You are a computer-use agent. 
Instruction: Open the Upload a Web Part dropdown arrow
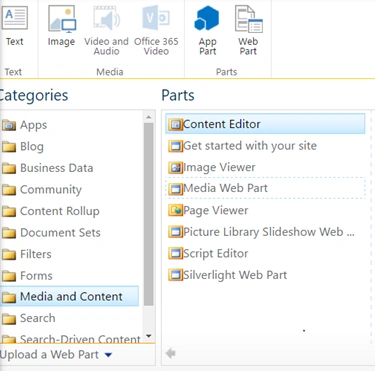(108, 355)
